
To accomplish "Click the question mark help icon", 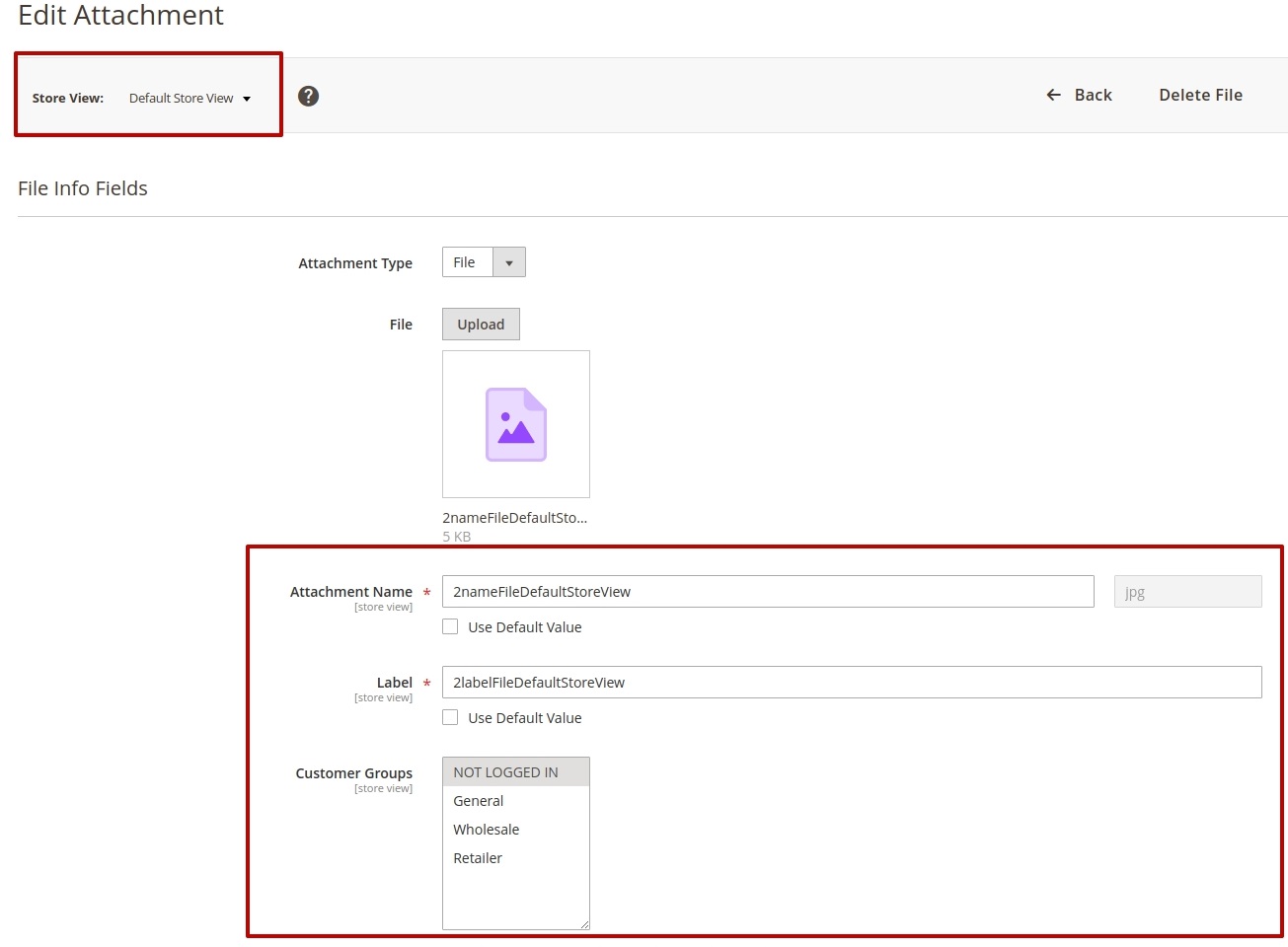I will [308, 96].
